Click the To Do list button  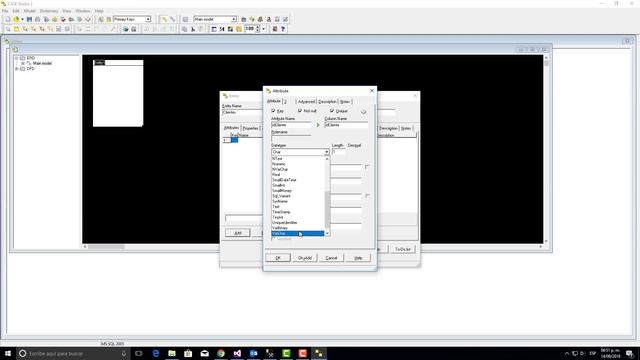pyautogui.click(x=403, y=249)
